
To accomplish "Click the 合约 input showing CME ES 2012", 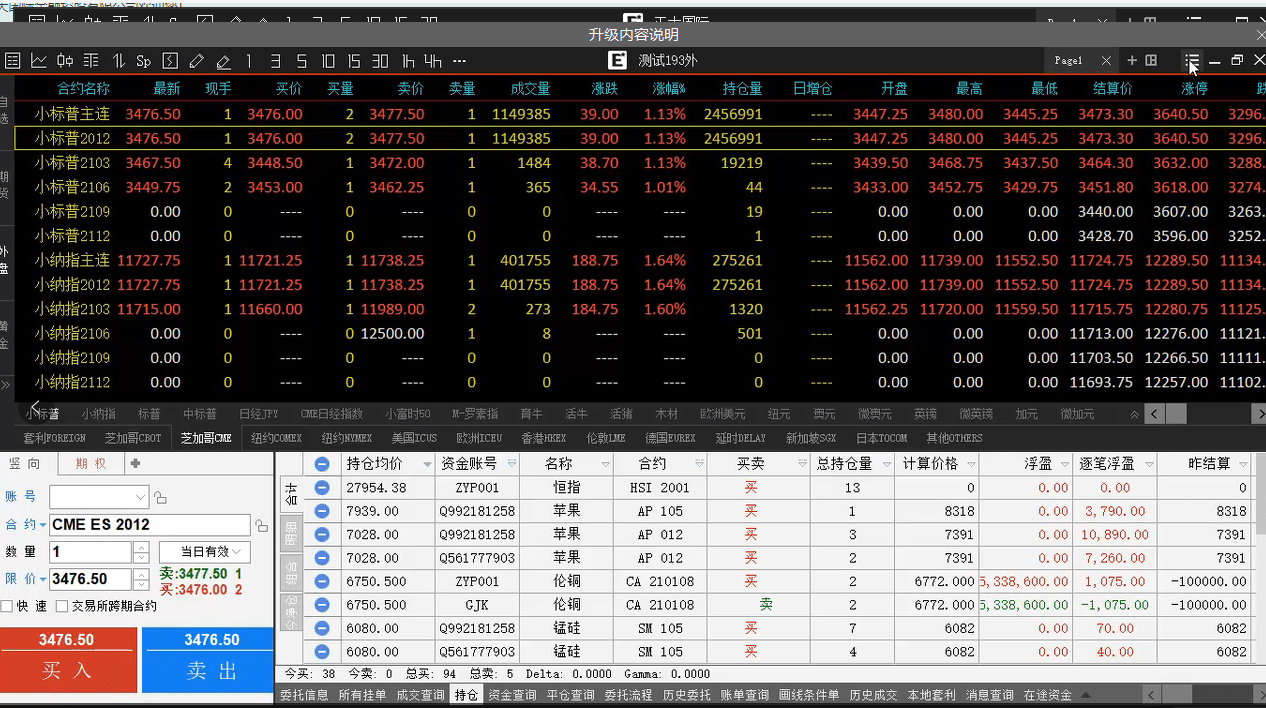I will click(x=150, y=525).
